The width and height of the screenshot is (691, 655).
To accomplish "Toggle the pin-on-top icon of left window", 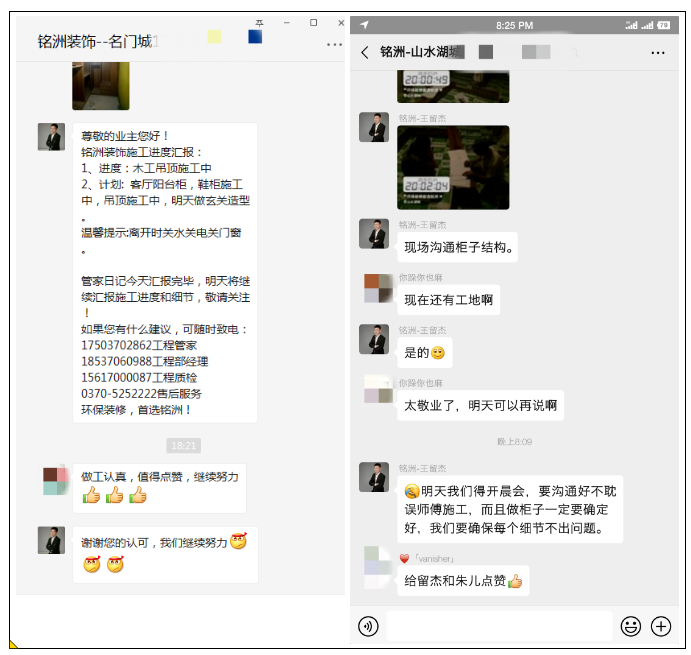I will pyautogui.click(x=260, y=22).
